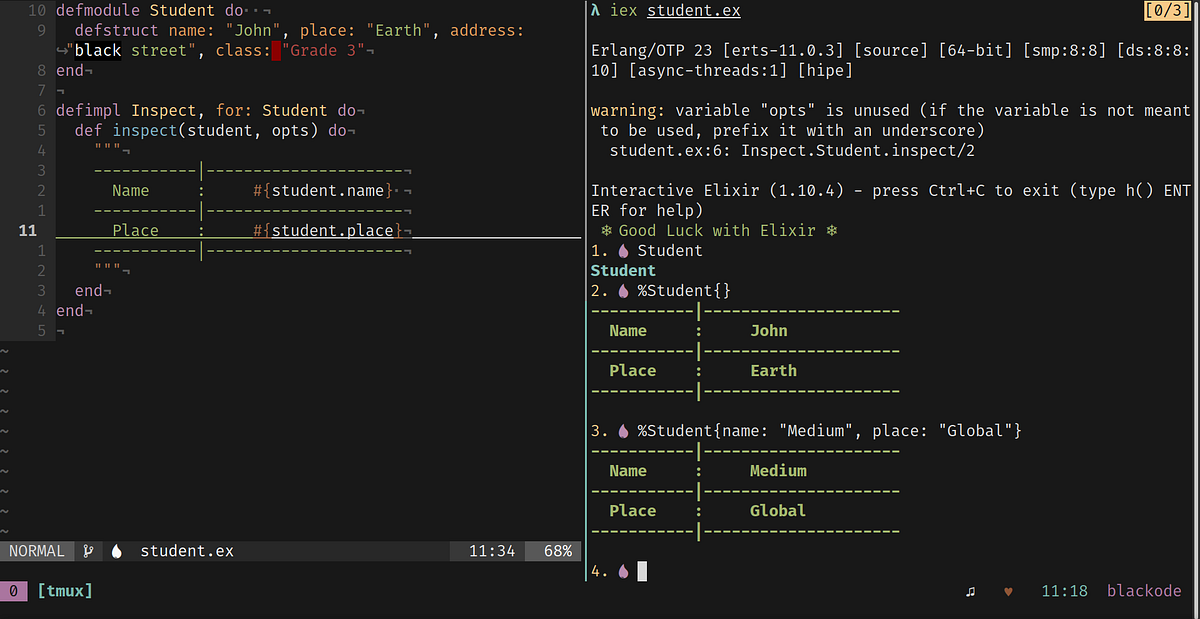Click the git branch icon in vim statusline
The height and width of the screenshot is (619, 1200).
(x=88, y=550)
